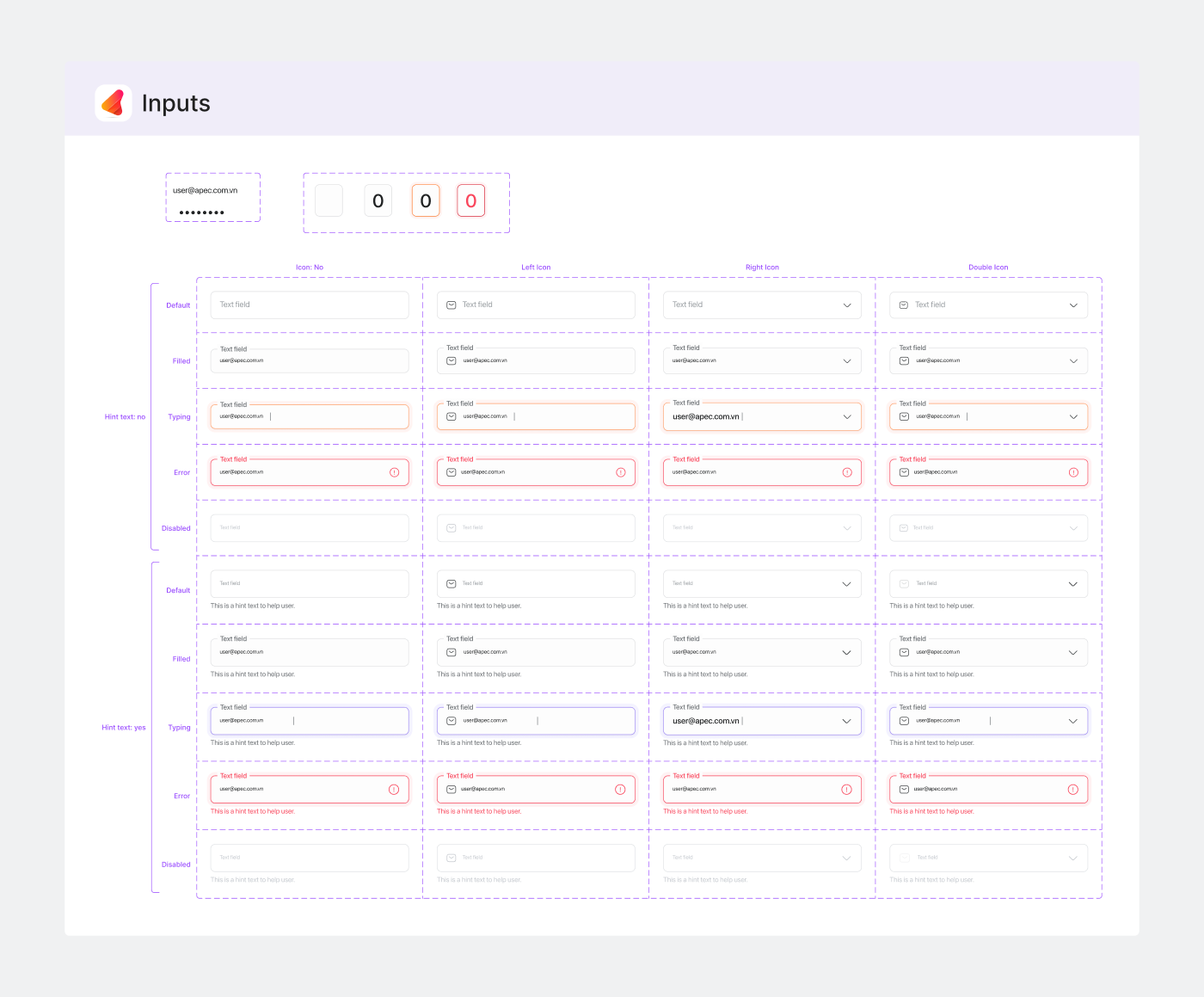The width and height of the screenshot is (1204, 997).
Task: Click error icon in Double Icon error field with red hint
Action: pyautogui.click(x=1072, y=790)
